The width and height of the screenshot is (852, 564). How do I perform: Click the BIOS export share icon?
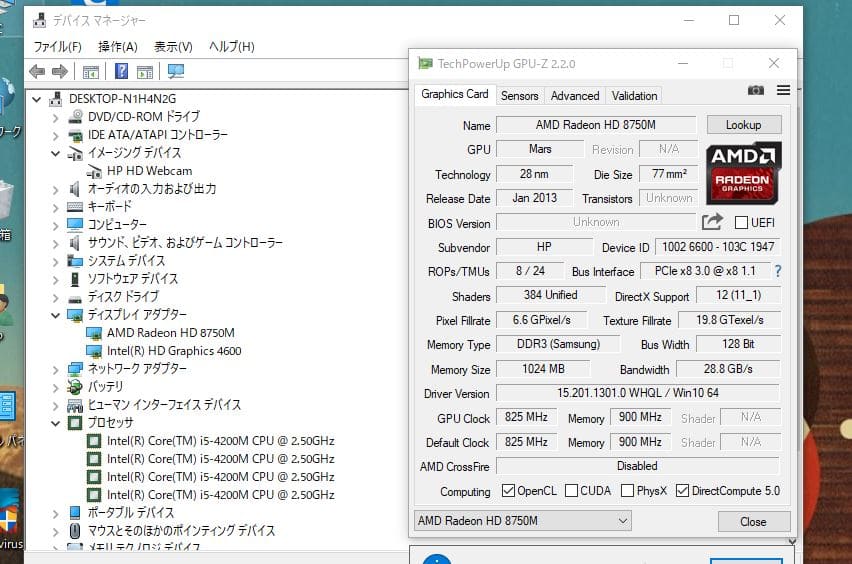tap(712, 222)
